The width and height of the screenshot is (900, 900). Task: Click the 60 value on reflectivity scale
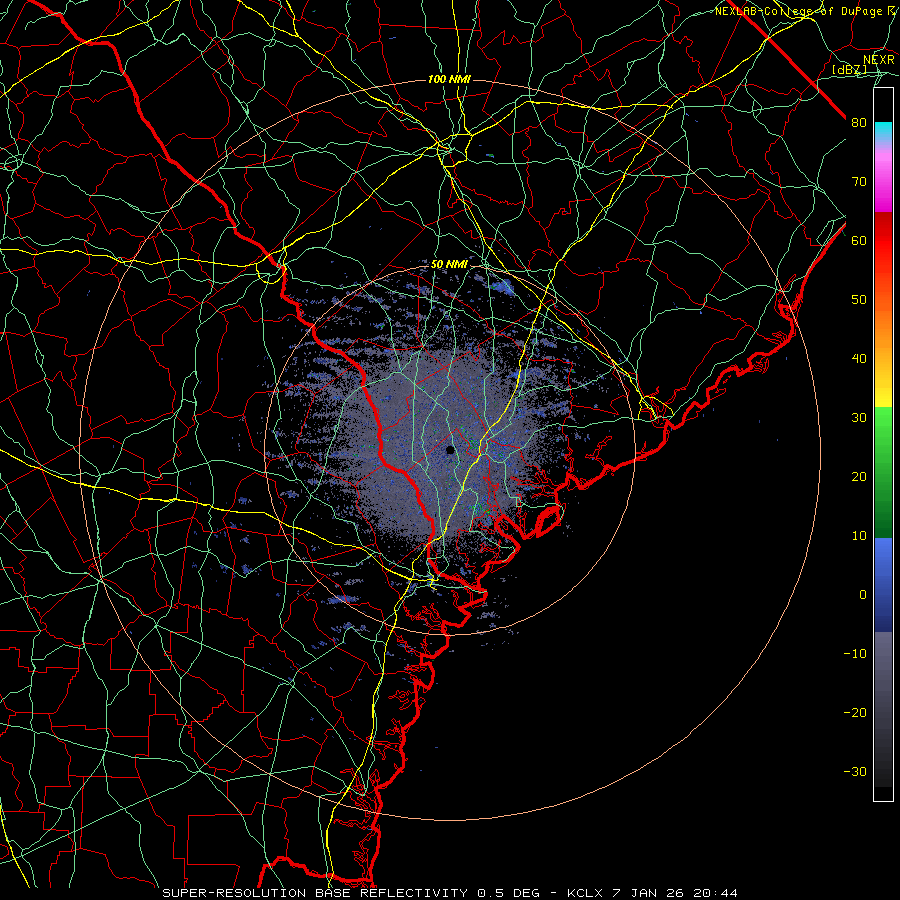pyautogui.click(x=859, y=240)
